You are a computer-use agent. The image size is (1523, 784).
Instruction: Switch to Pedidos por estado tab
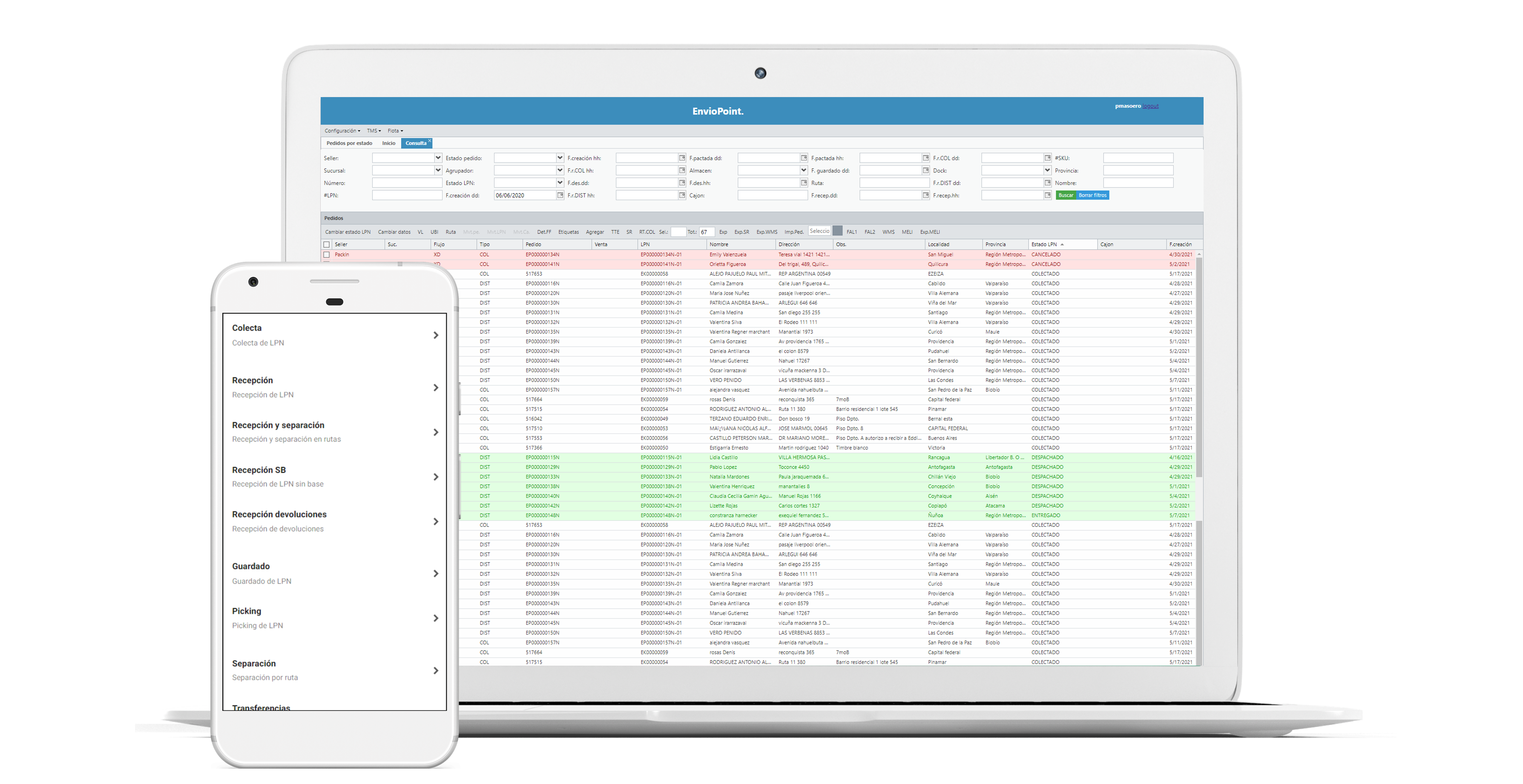pyautogui.click(x=349, y=143)
